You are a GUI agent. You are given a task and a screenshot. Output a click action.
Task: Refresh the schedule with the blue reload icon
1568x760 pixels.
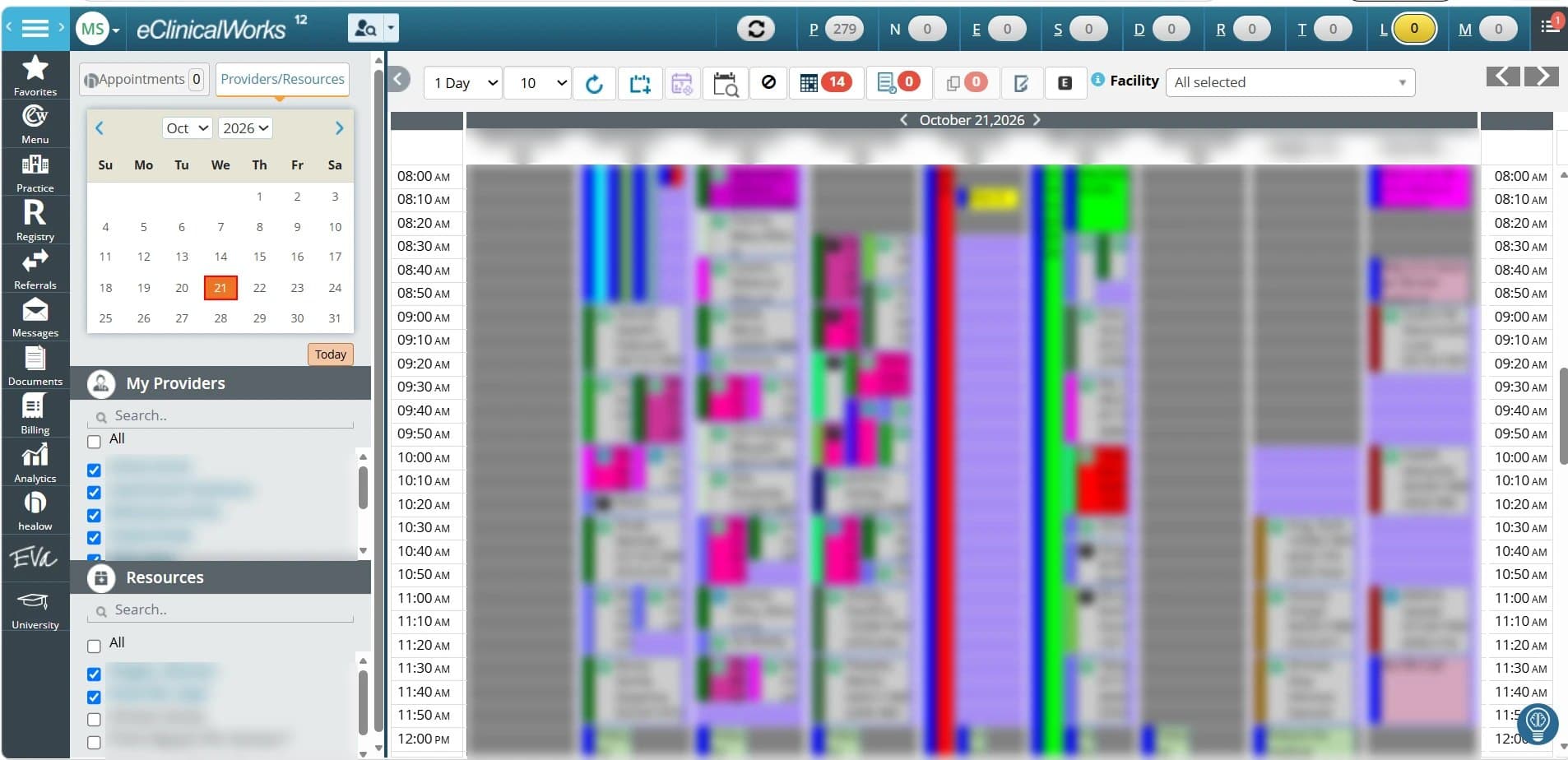pos(594,83)
